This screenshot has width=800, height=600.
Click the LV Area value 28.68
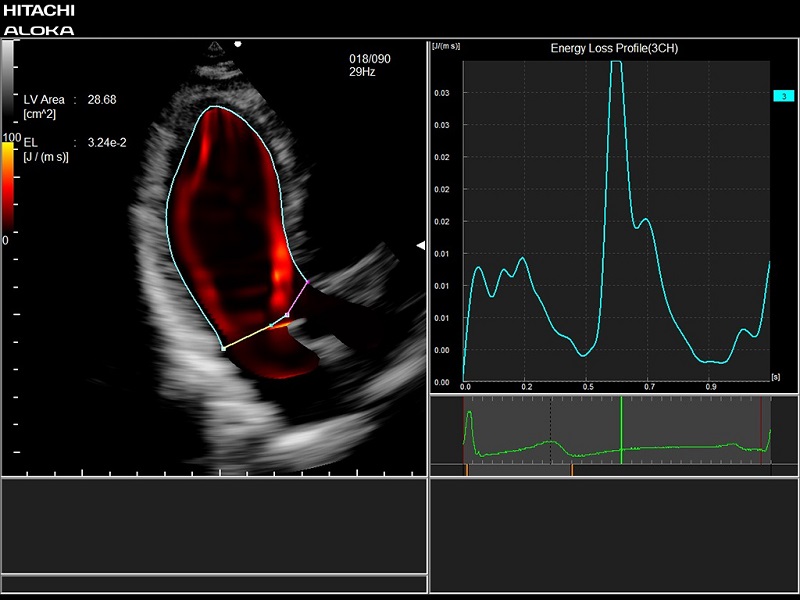point(102,100)
